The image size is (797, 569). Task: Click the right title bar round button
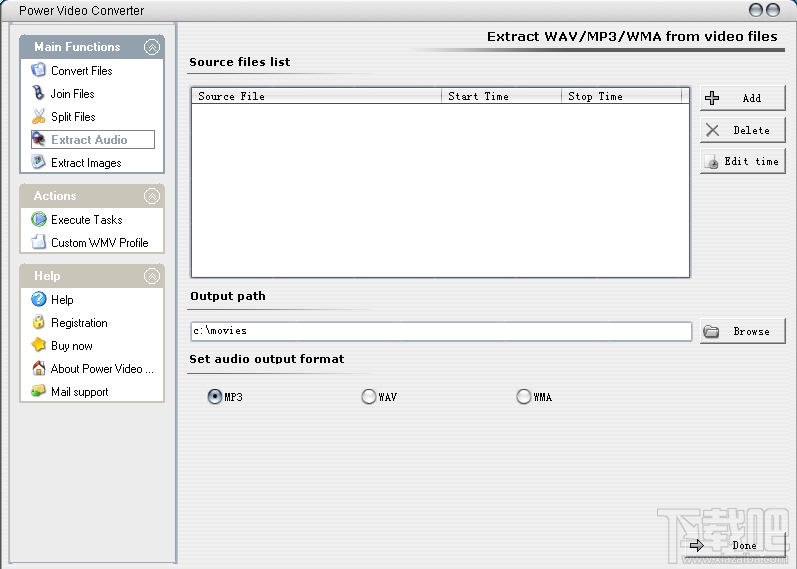tap(773, 10)
